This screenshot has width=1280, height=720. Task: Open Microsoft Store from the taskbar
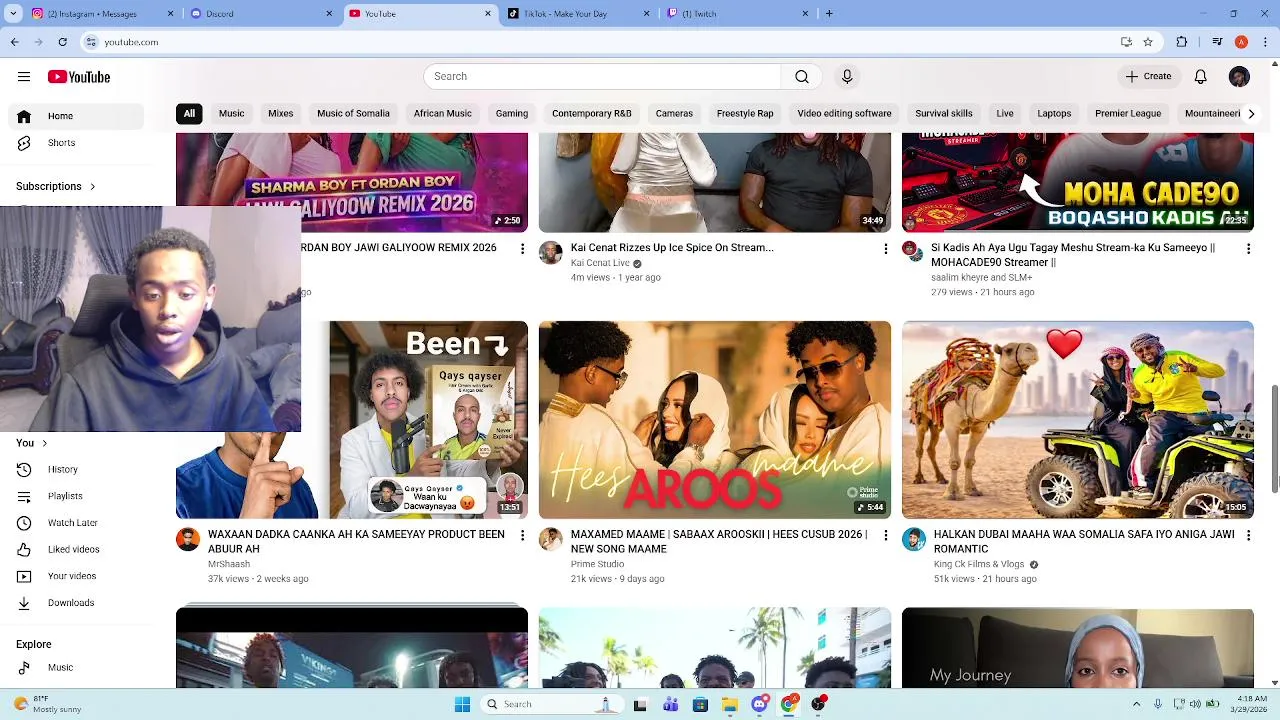click(700, 704)
